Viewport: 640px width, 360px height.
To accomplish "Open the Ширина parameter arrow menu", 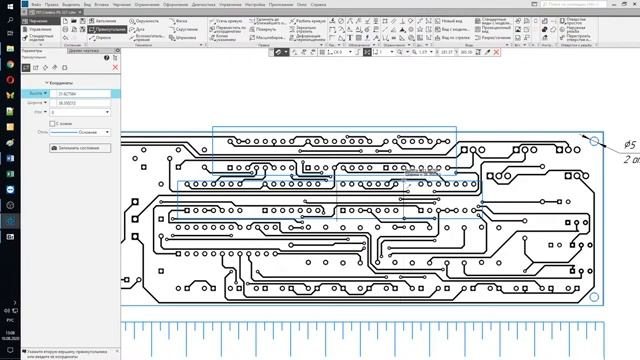I will pyautogui.click(x=45, y=103).
